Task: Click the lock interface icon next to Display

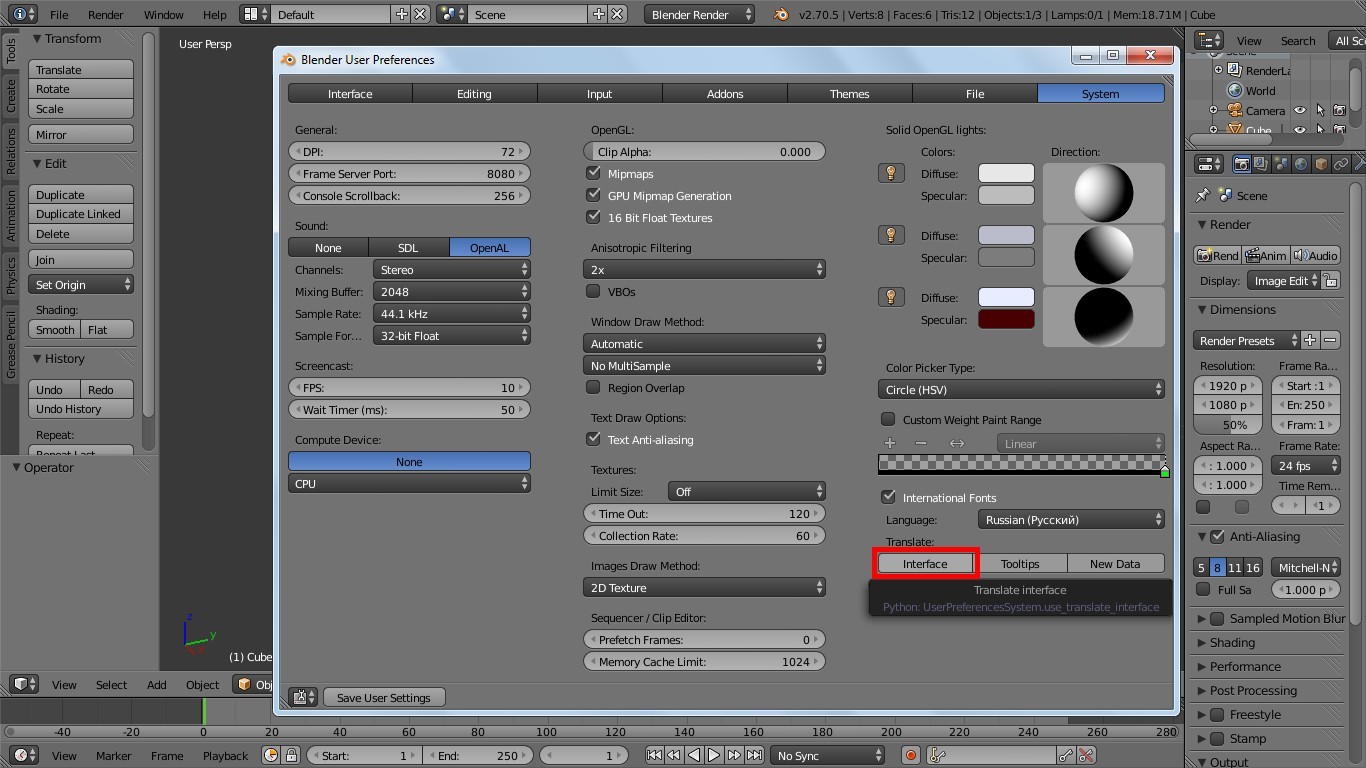Action: coord(1329,281)
